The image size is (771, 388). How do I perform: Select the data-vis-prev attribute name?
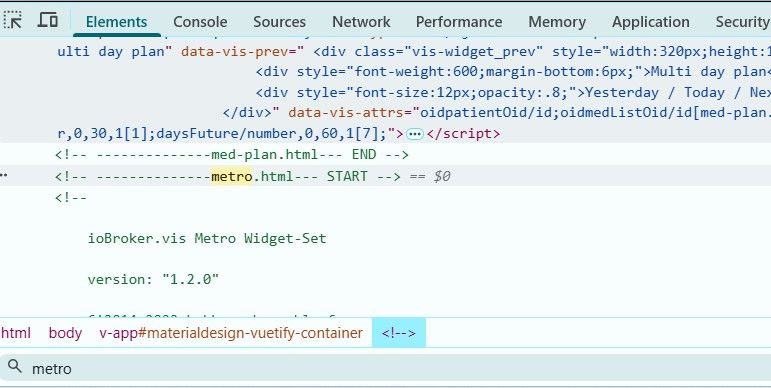coord(238,52)
